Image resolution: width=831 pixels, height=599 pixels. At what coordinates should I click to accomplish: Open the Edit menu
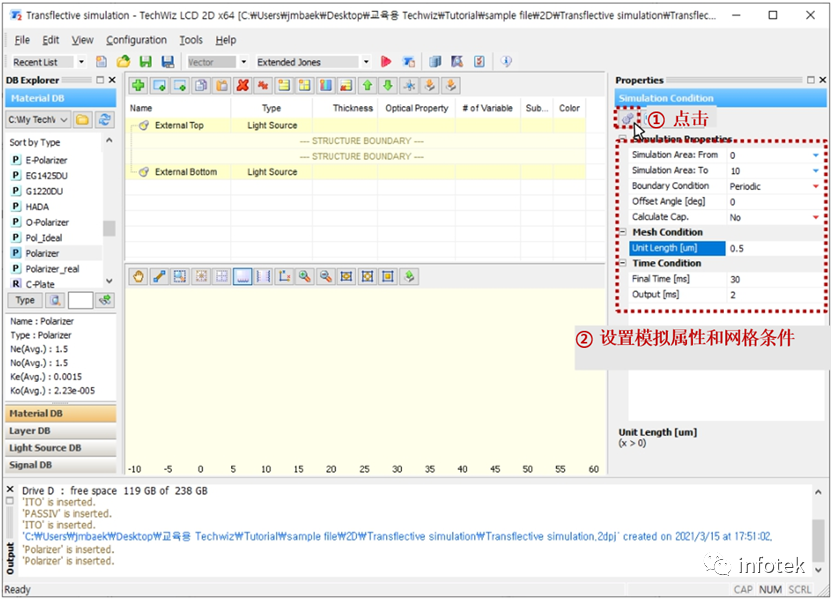(50, 40)
